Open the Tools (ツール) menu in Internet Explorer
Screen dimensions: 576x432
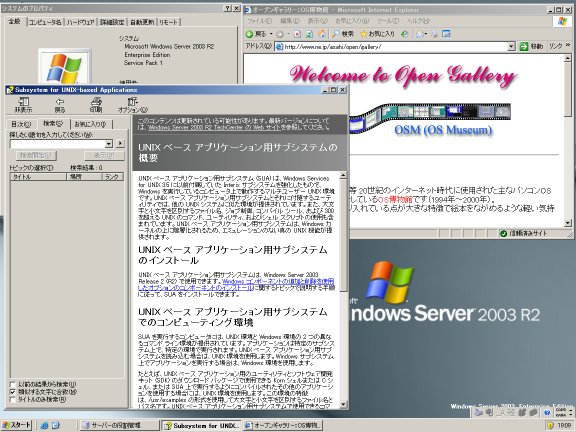click(x=388, y=21)
